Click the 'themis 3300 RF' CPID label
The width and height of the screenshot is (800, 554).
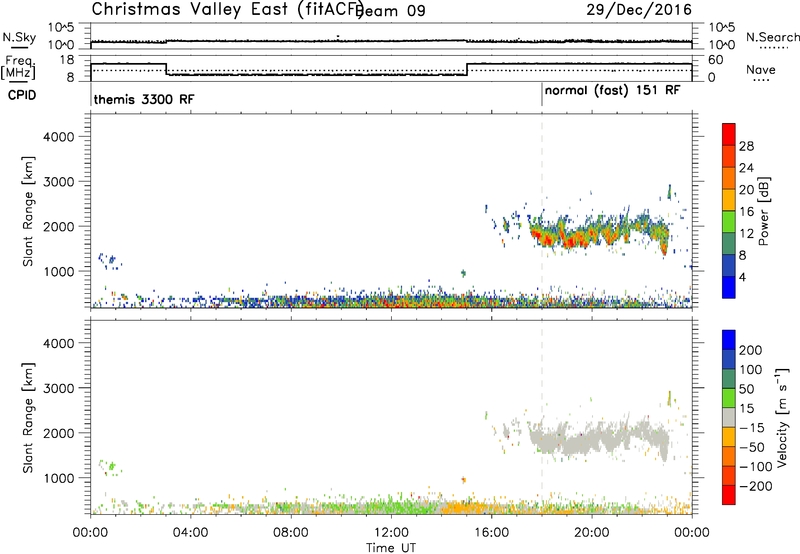(144, 99)
